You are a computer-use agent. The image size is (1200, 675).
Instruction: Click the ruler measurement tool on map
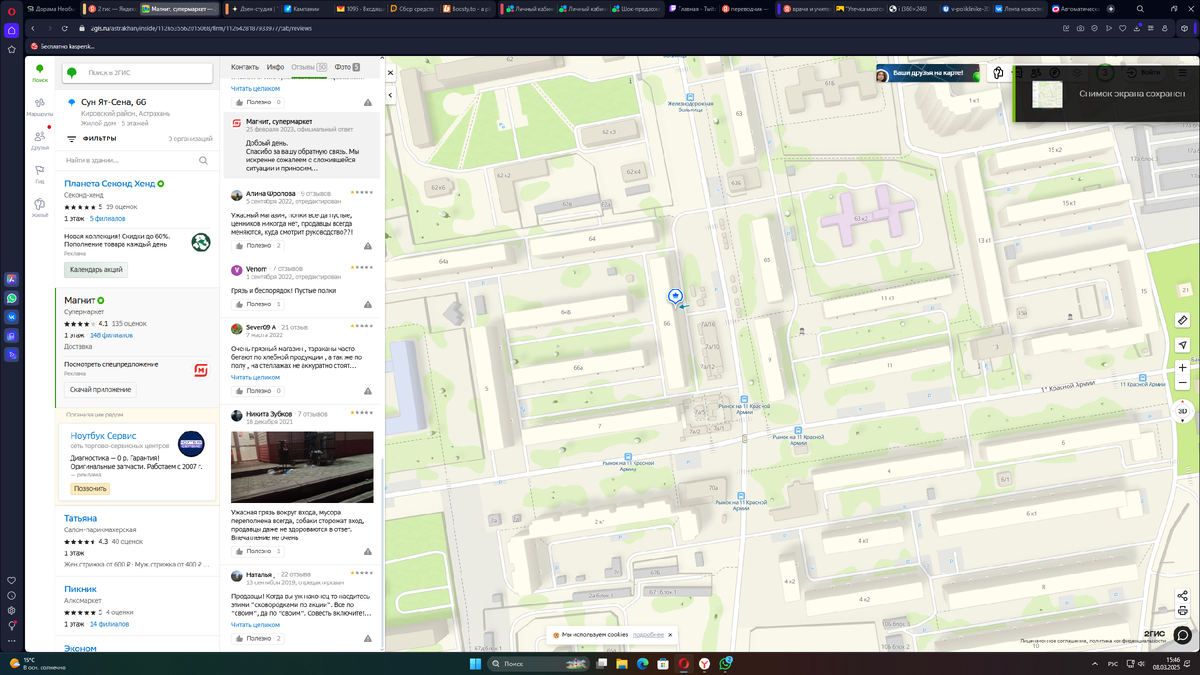click(x=1182, y=320)
